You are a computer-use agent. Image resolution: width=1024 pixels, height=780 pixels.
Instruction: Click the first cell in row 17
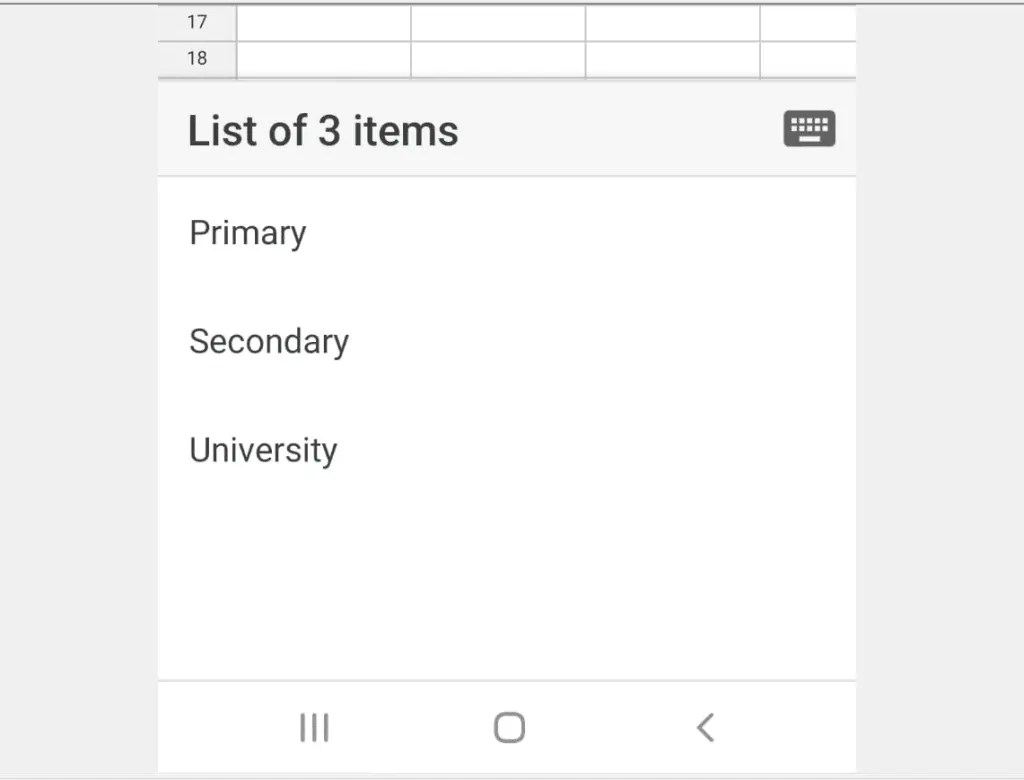point(322,21)
